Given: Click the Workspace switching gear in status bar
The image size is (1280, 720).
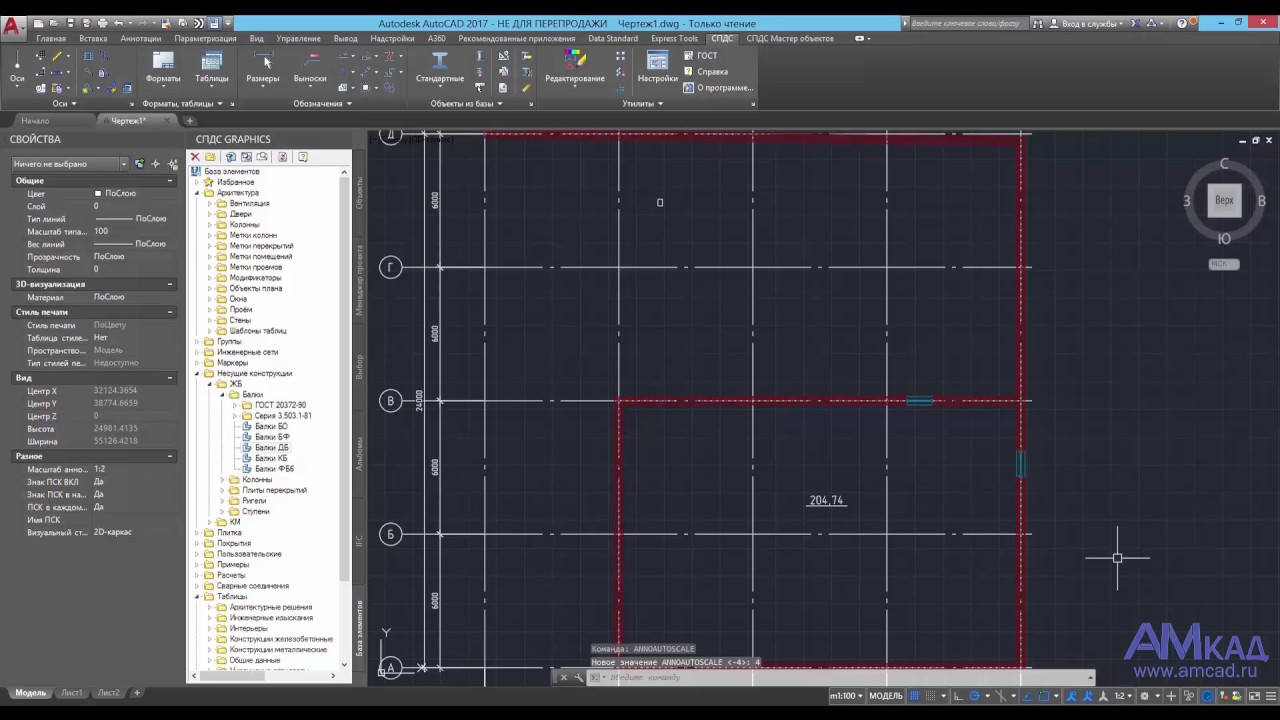Looking at the screenshot, I should [x=1145, y=696].
